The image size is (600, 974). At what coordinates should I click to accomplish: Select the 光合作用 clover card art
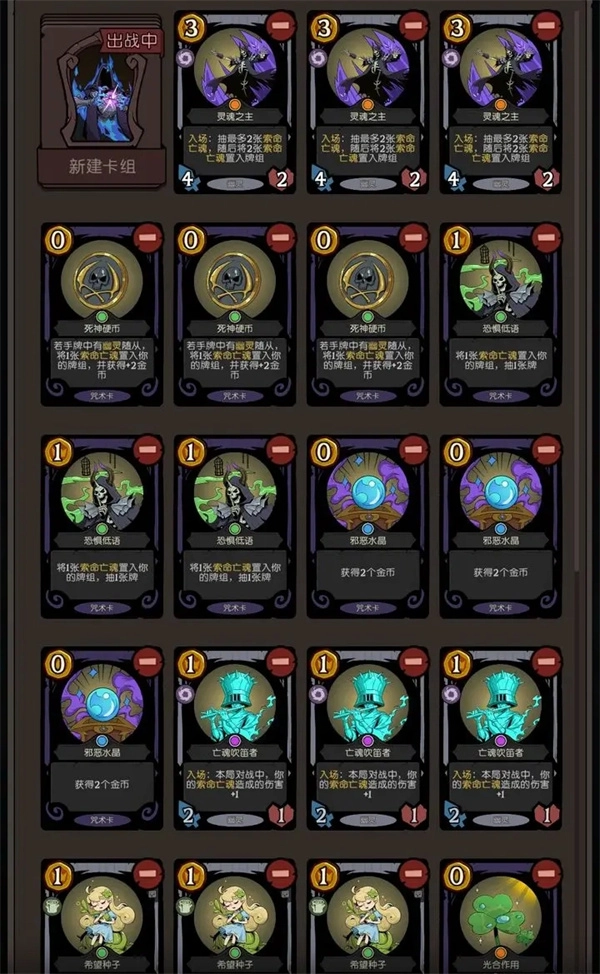tap(500, 915)
